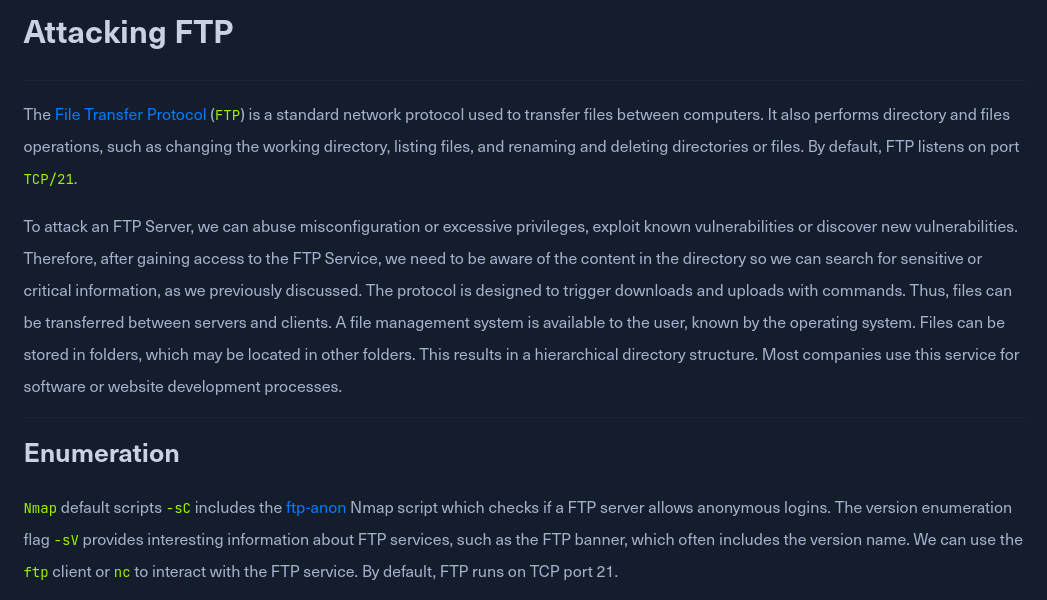1047x600 pixels.
Task: Click the Attacking FTP page heading
Action: point(128,32)
